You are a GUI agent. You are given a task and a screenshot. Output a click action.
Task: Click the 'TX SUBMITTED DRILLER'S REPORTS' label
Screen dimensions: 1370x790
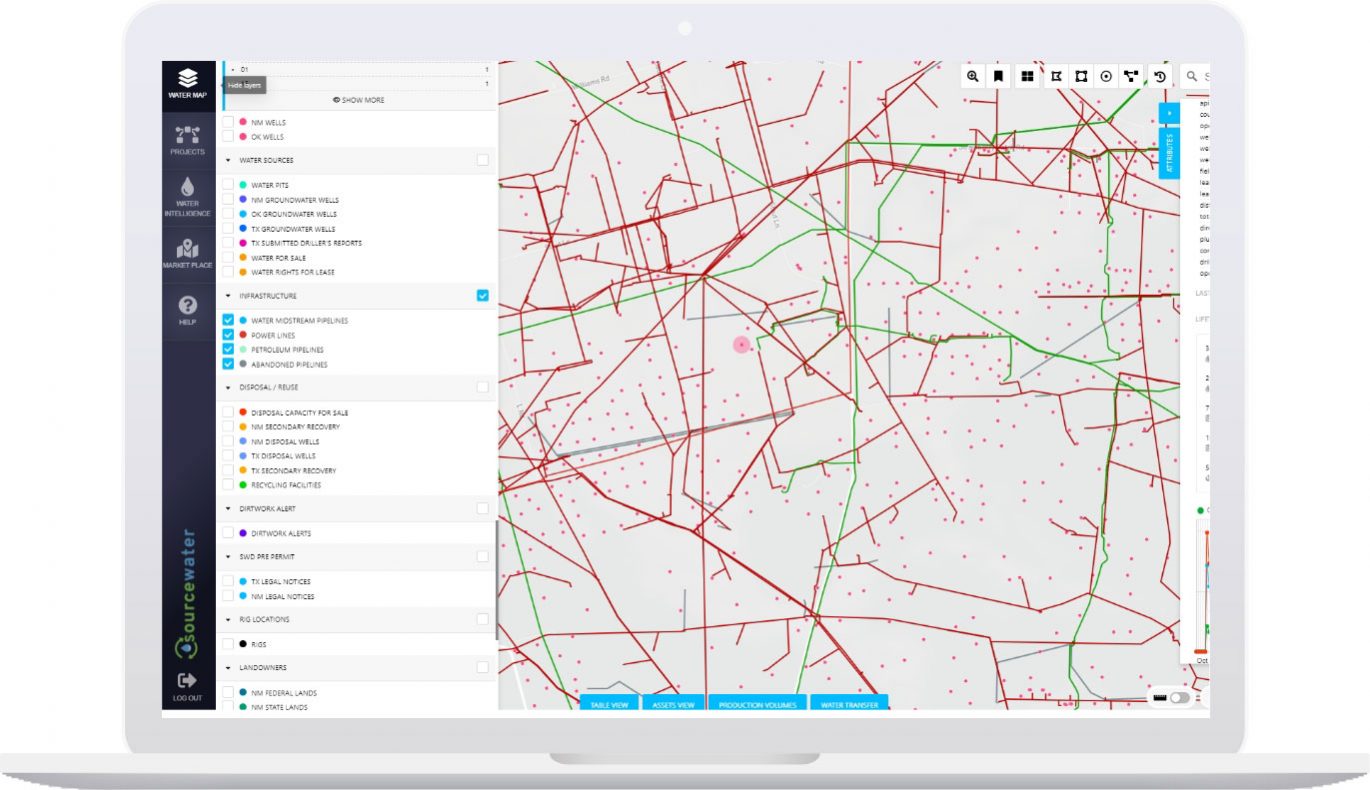306,243
